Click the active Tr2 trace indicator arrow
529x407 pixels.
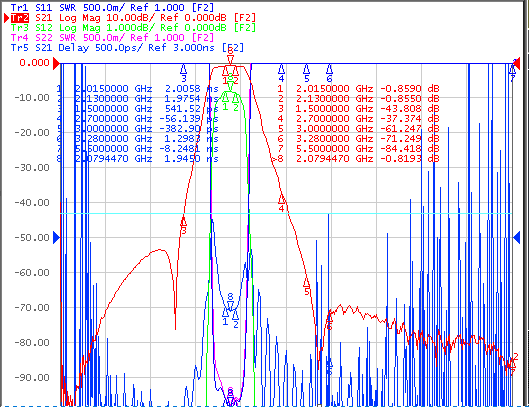[x=7, y=18]
